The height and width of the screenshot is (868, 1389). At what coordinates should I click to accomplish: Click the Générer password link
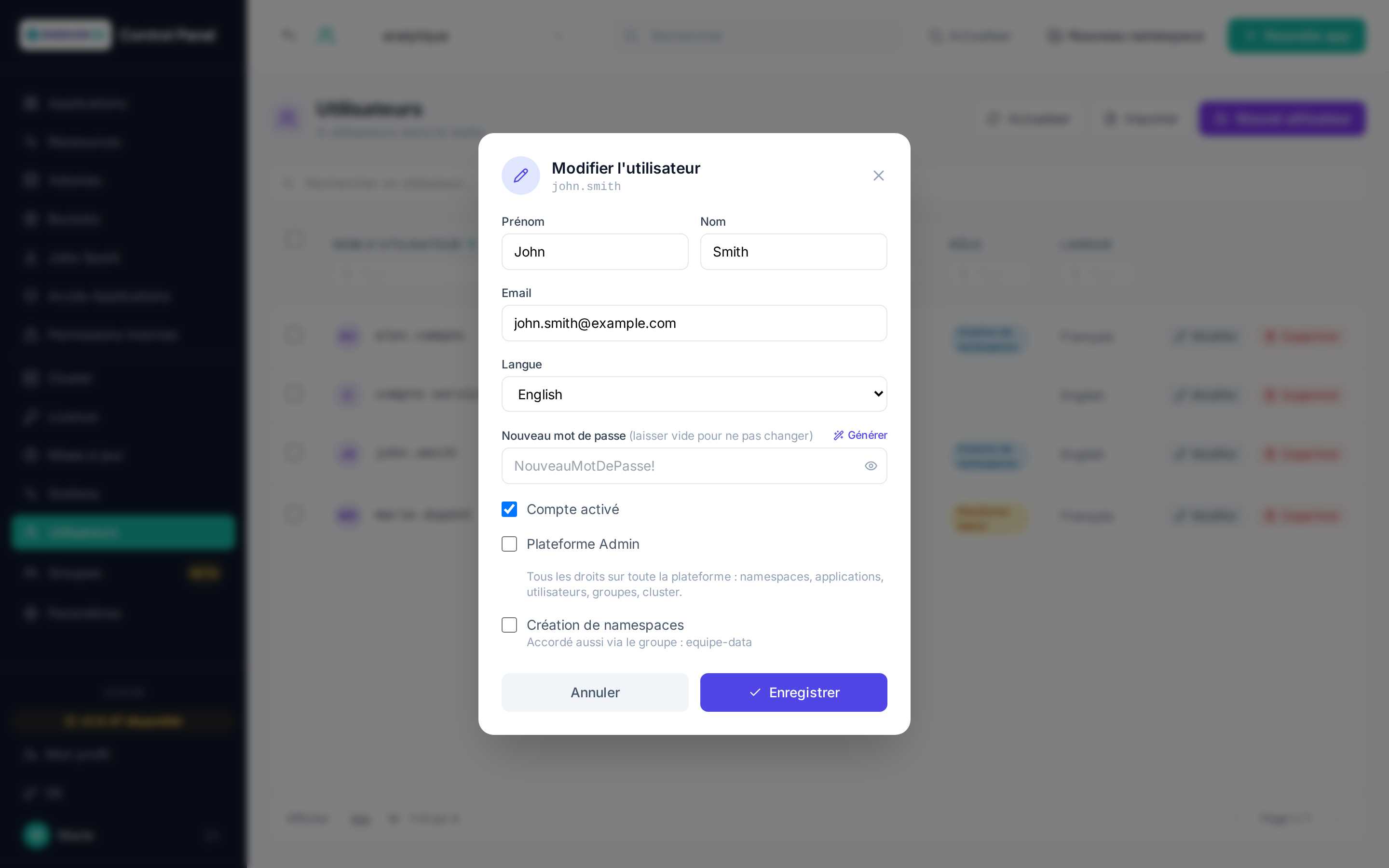point(860,435)
